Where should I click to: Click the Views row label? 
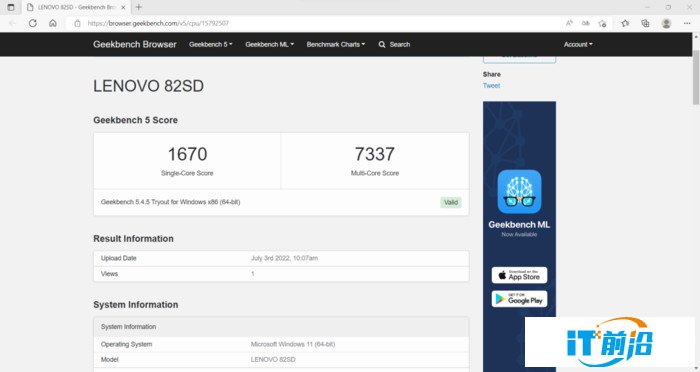tap(109, 274)
